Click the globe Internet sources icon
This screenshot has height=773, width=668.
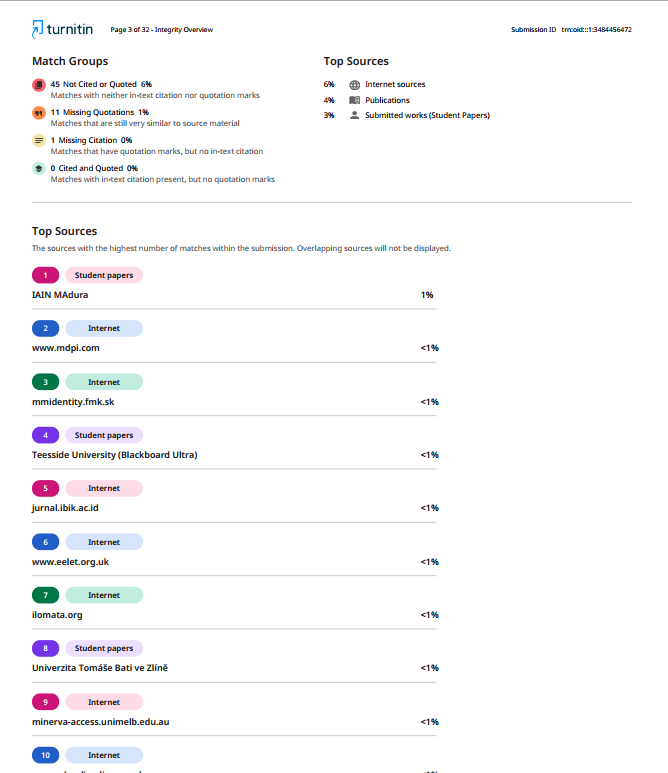pos(354,85)
